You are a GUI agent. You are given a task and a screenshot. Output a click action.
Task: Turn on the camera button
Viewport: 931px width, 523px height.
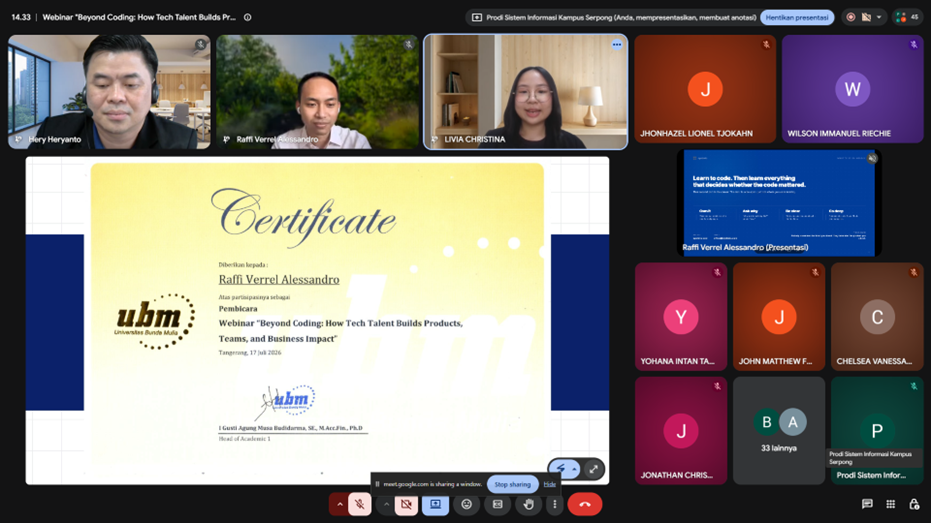[406, 504]
